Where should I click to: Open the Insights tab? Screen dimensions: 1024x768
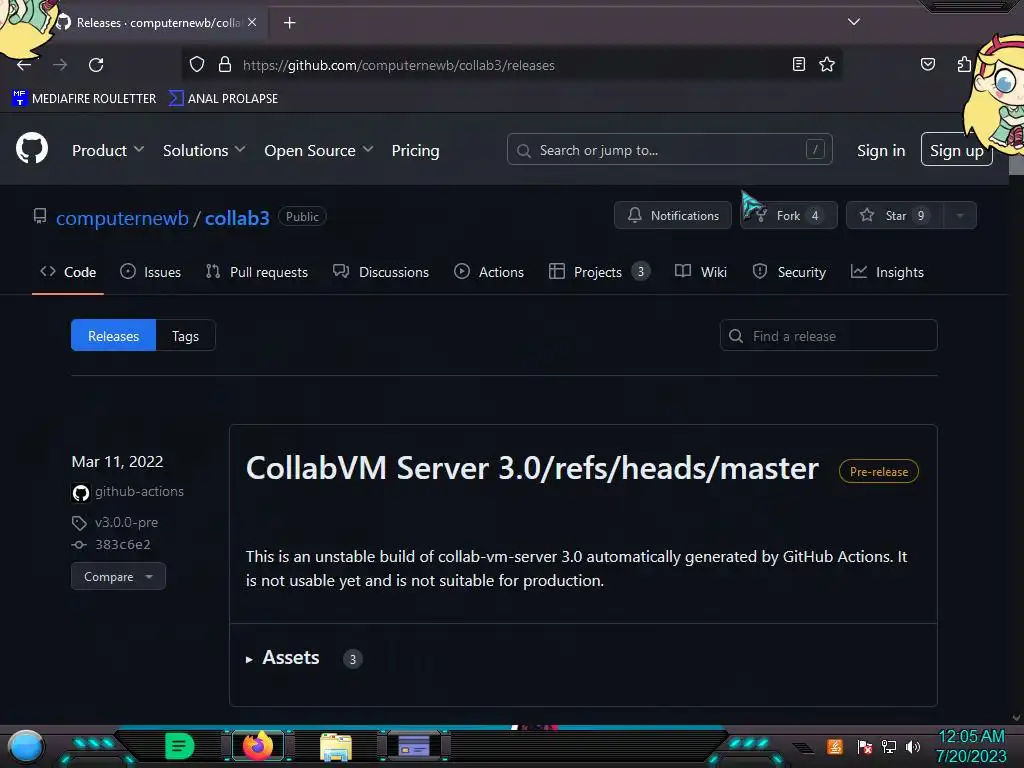tap(887, 272)
